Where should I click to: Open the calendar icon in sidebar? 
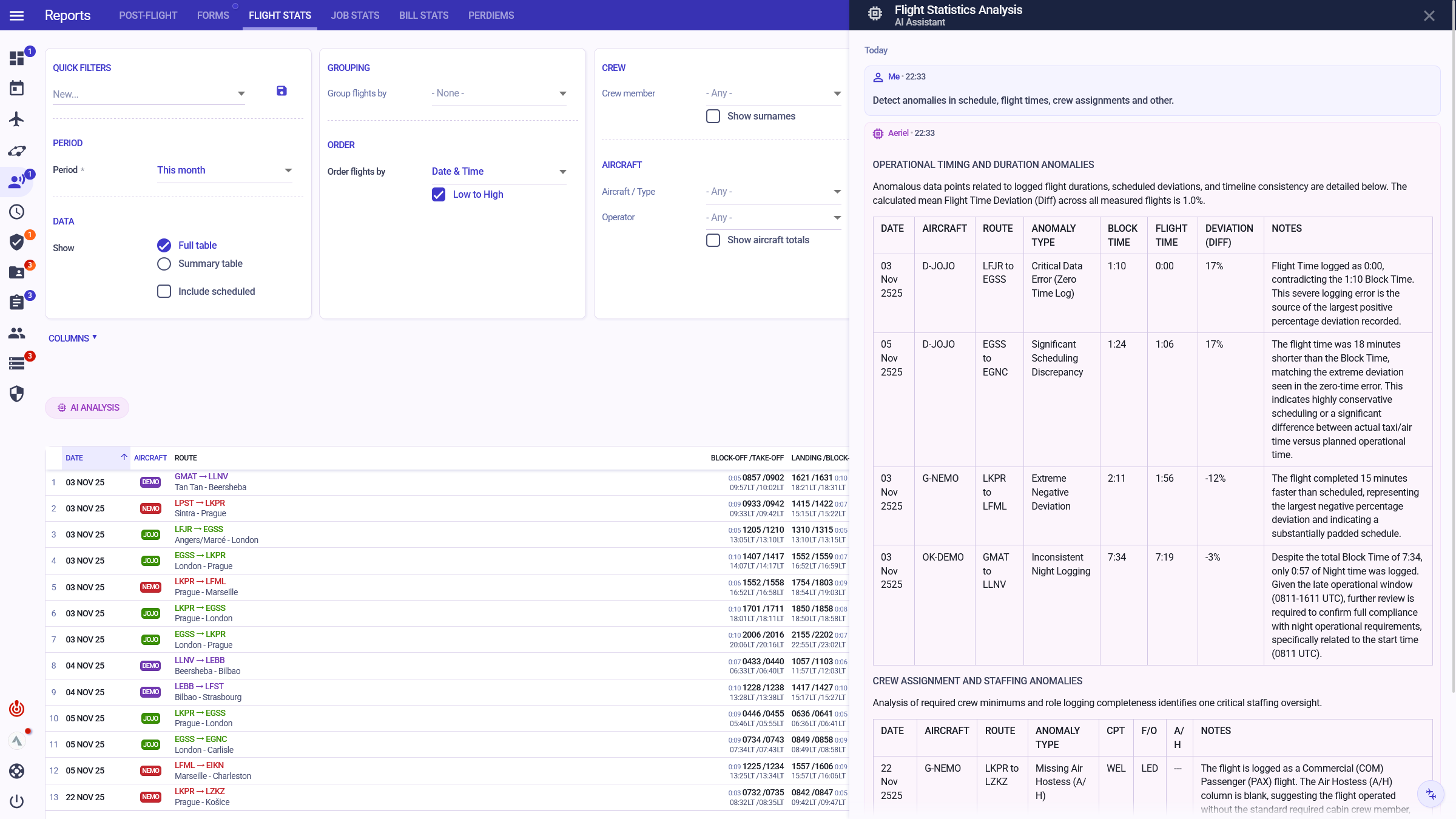(x=16, y=89)
